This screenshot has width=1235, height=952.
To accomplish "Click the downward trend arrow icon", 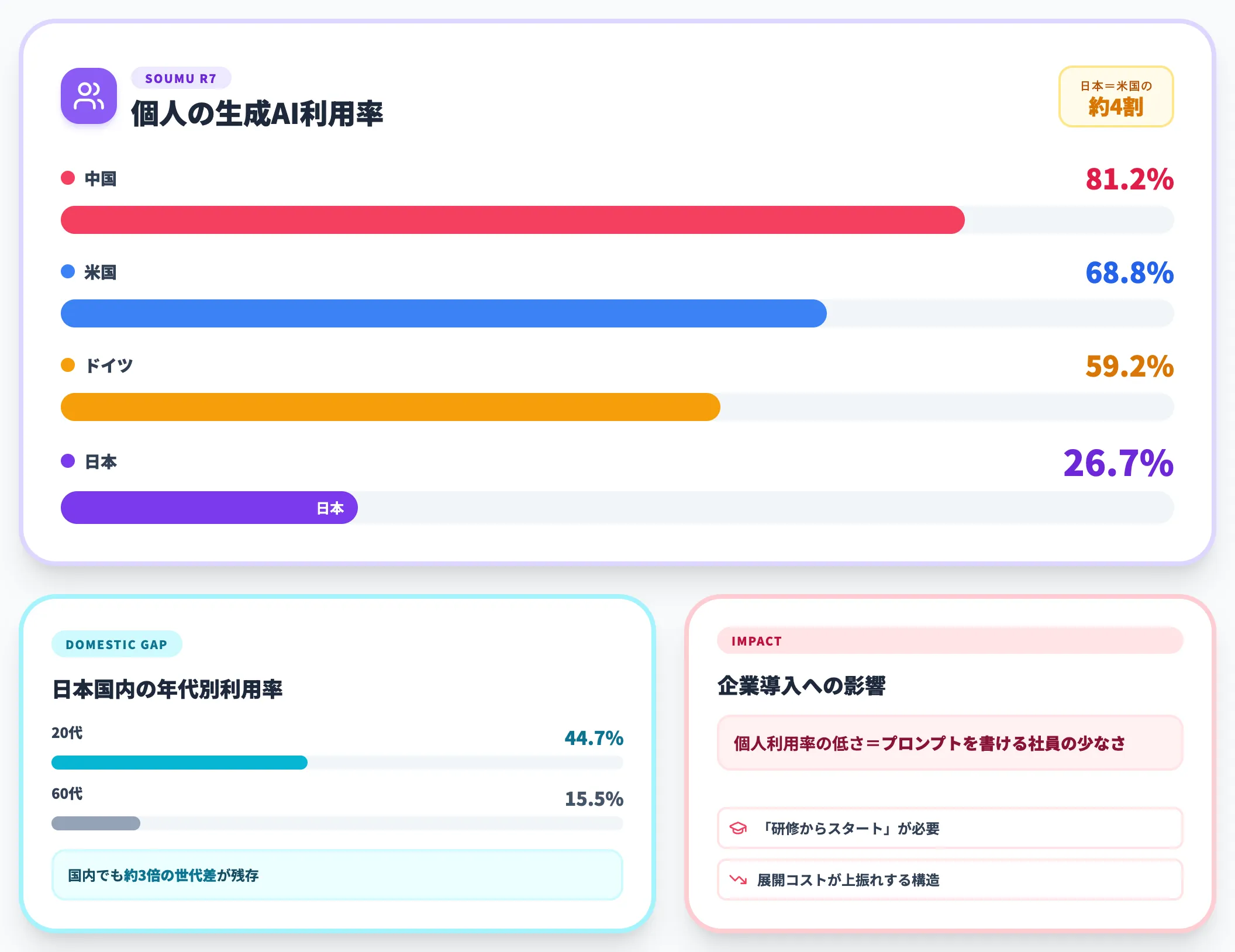I will 738,879.
